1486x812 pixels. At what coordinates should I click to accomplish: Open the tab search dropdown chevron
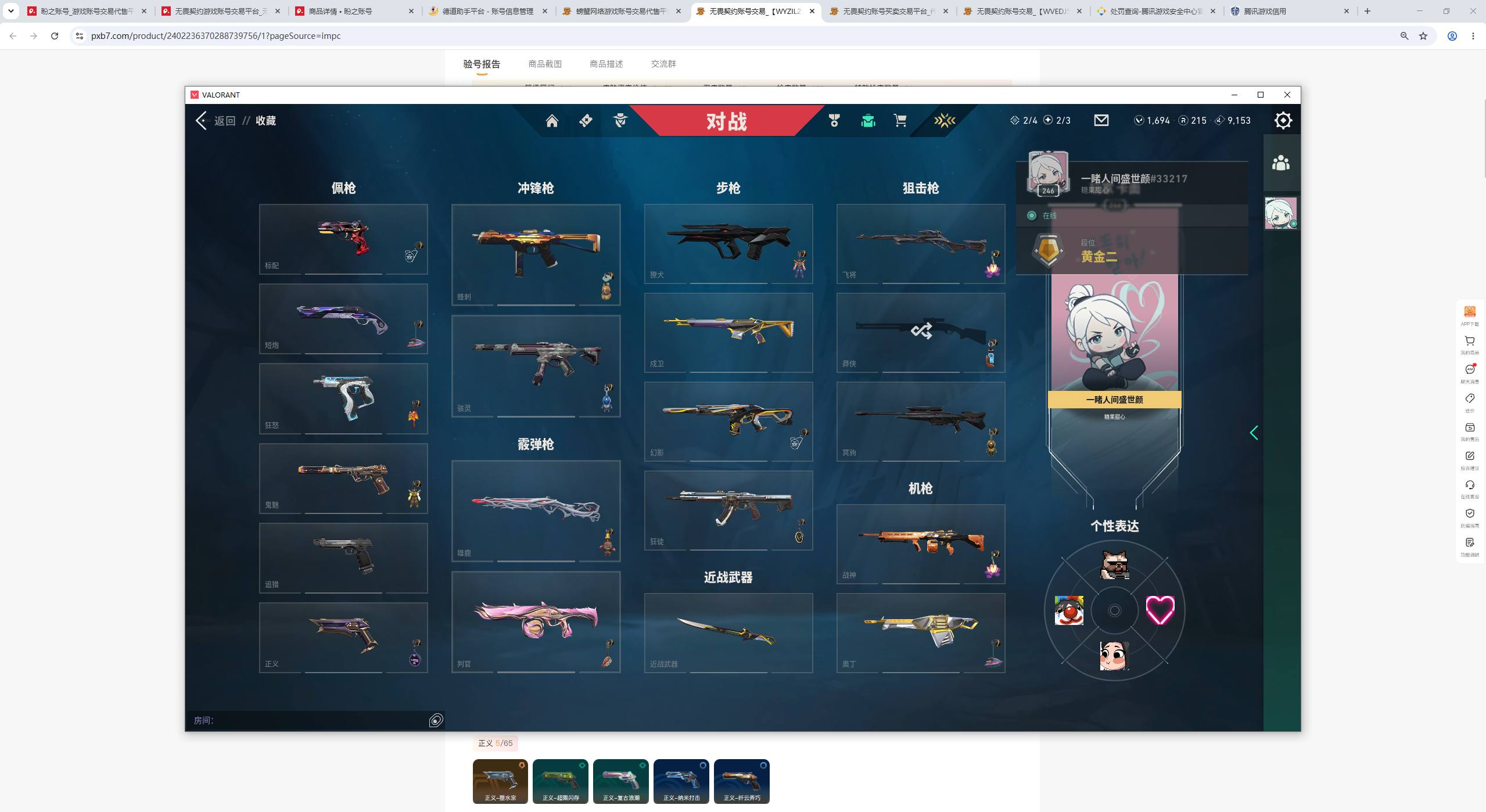(x=10, y=11)
